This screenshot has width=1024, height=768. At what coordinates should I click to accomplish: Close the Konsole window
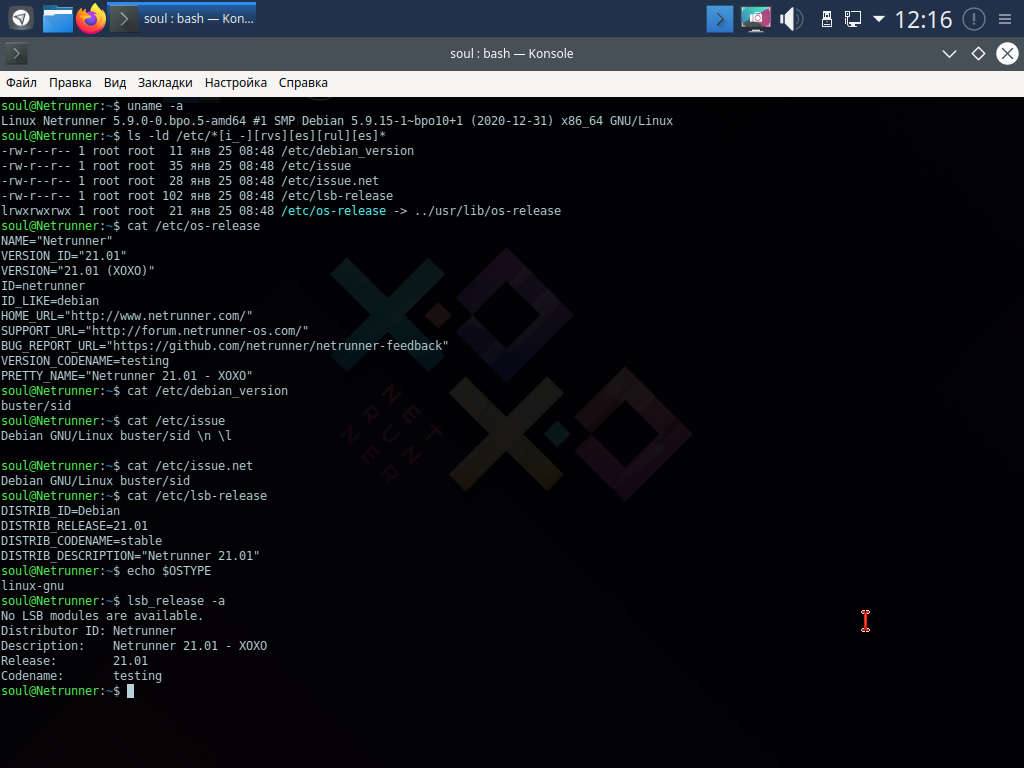click(1007, 54)
